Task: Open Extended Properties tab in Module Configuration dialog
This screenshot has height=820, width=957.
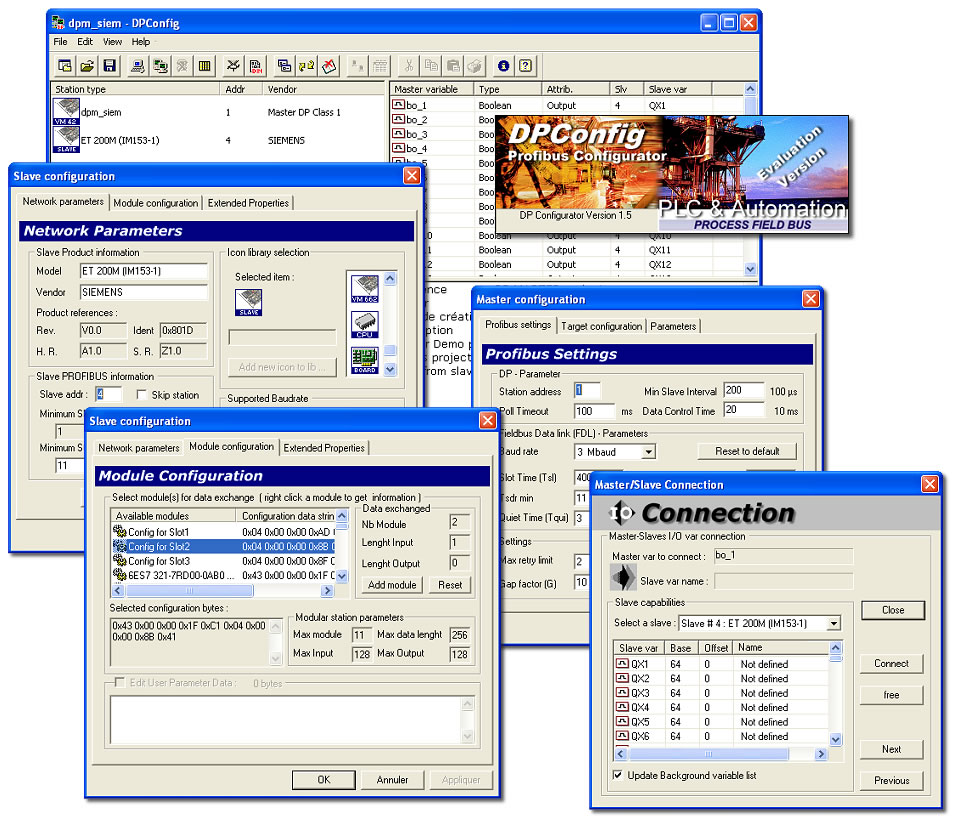Action: pos(324,448)
